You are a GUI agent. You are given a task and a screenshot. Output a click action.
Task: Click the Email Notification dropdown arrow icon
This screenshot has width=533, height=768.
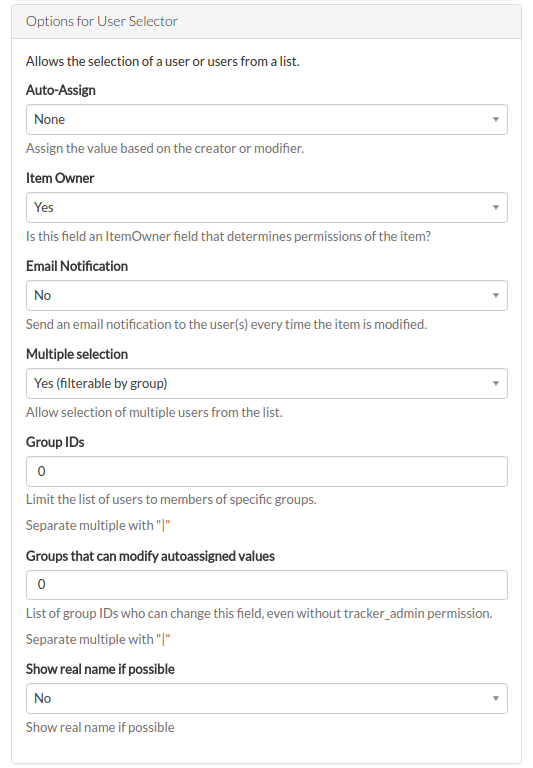click(496, 295)
